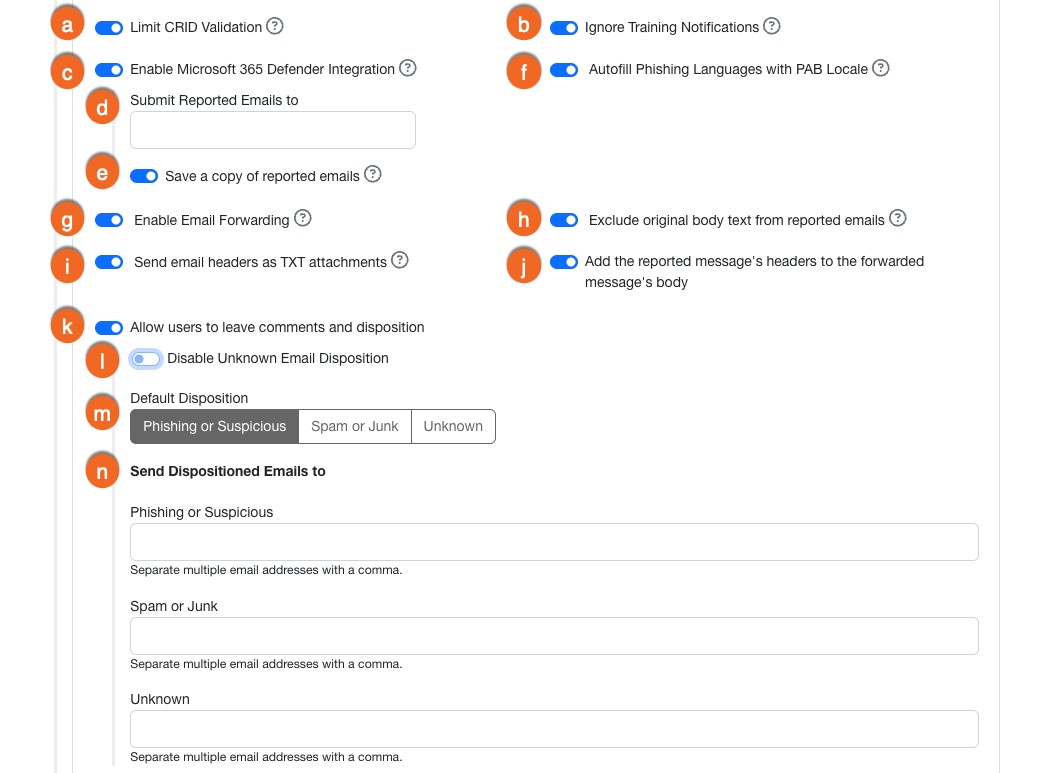Click help icon for TXT attachments setting
The height and width of the screenshot is (773, 1059).
point(400,260)
